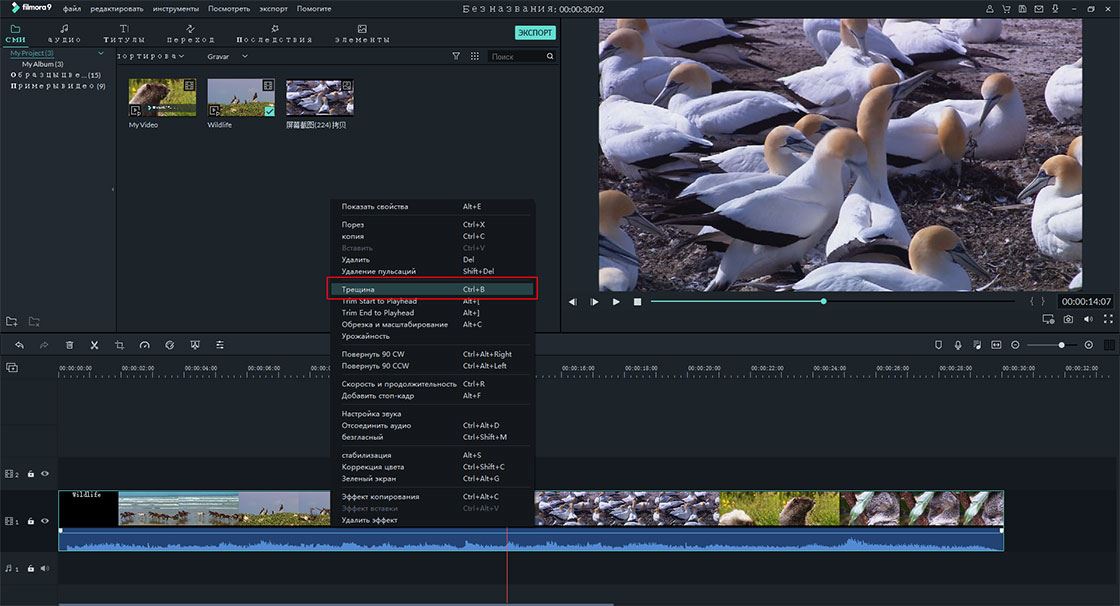Image resolution: width=1120 pixels, height=606 pixels.
Task: Click the timeline zoom in plus icon
Action: [x=1089, y=345]
